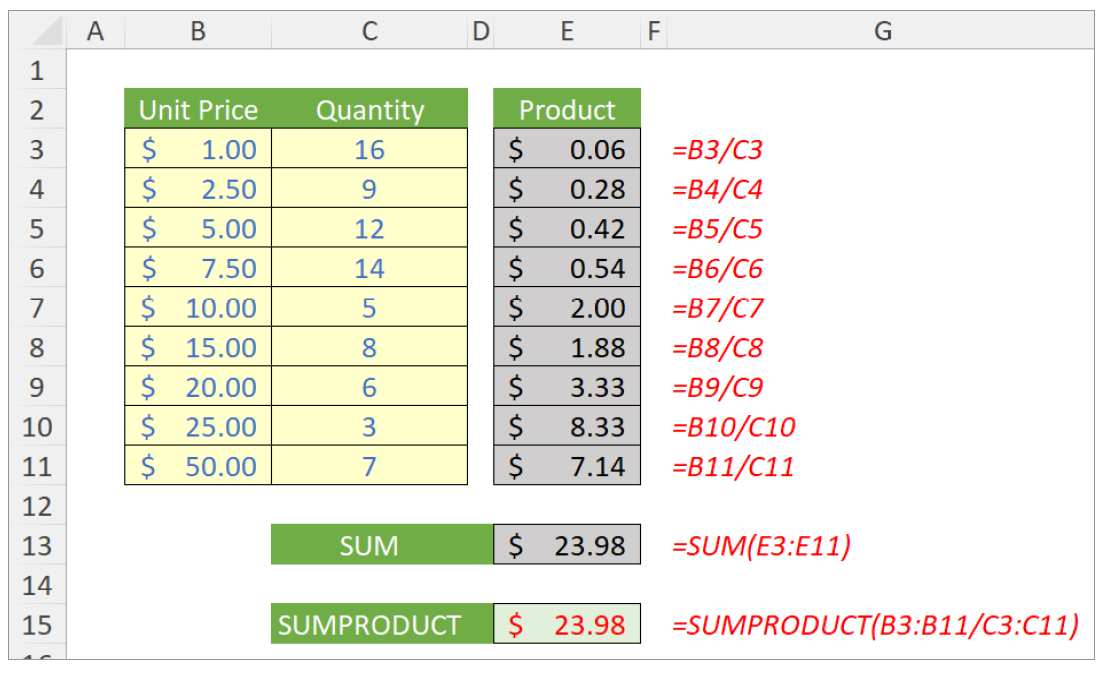Image resolution: width=1108 pixels, height=700 pixels.
Task: Select column B header
Action: 198,32
